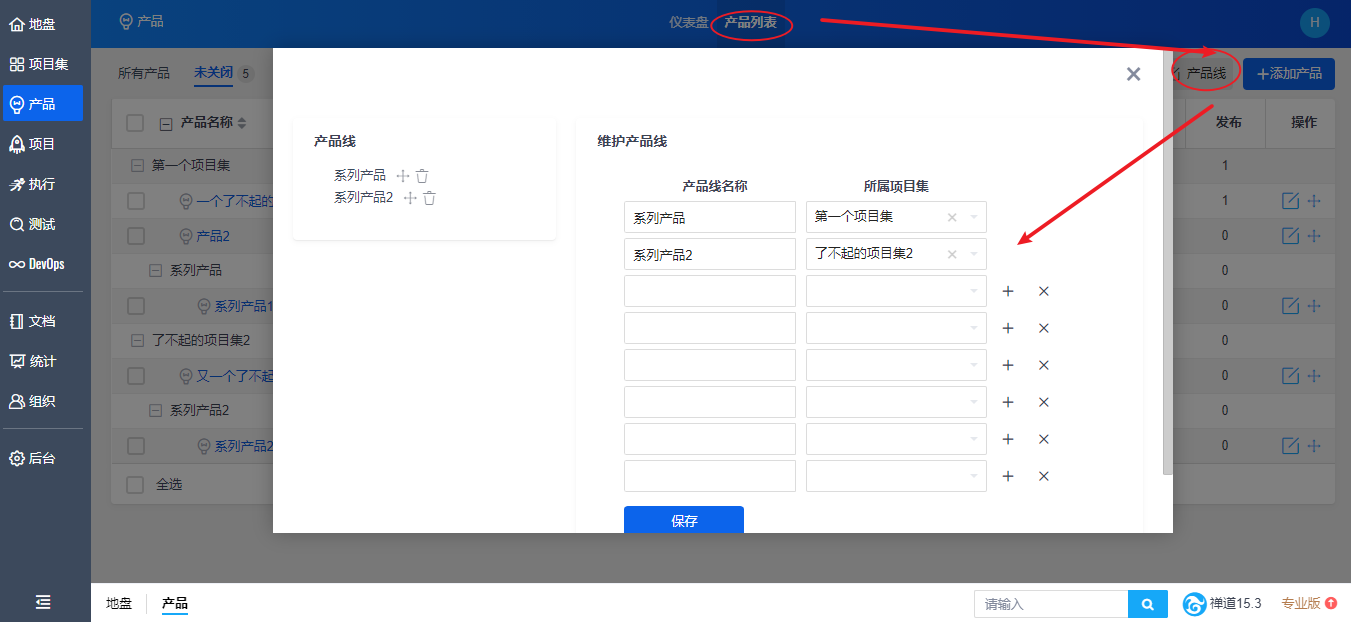This screenshot has height=622, width=1351.
Task: Collapse the sidebar with the bottom toggle icon
Action: (44, 602)
